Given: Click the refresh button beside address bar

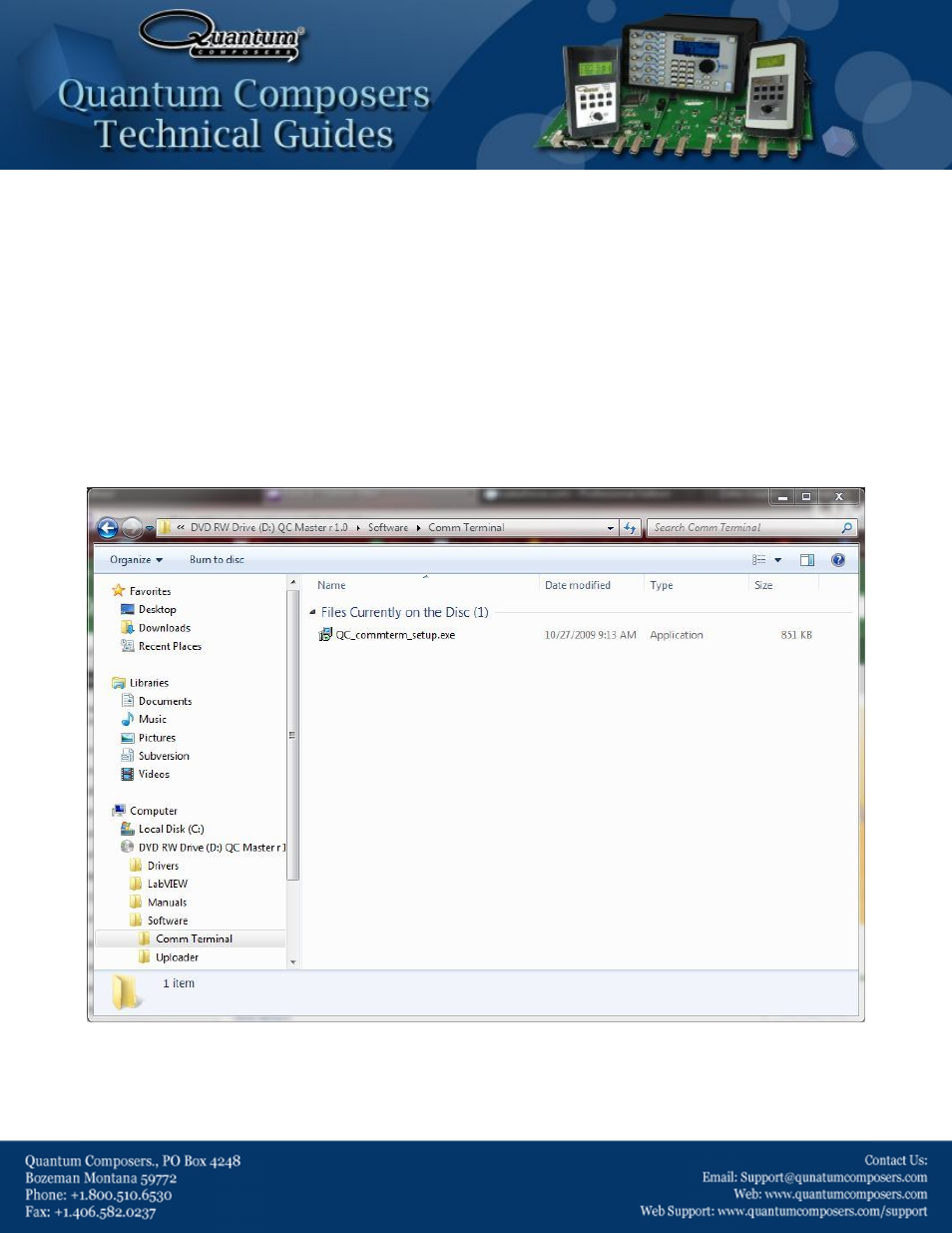Looking at the screenshot, I should [630, 527].
